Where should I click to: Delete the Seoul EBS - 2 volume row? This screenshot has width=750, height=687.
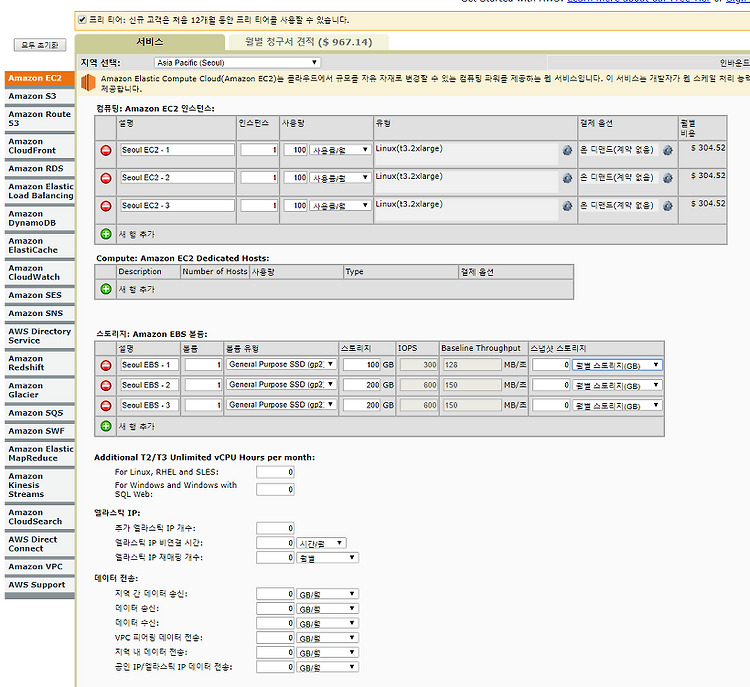click(106, 386)
